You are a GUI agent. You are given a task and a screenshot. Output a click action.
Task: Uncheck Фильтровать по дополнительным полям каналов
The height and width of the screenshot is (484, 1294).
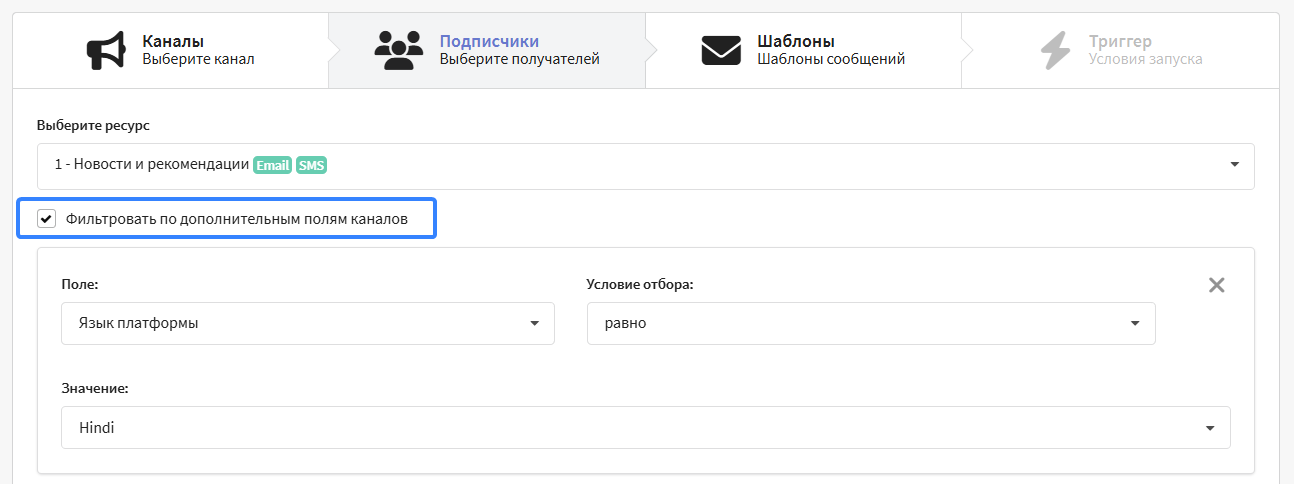tap(46, 219)
